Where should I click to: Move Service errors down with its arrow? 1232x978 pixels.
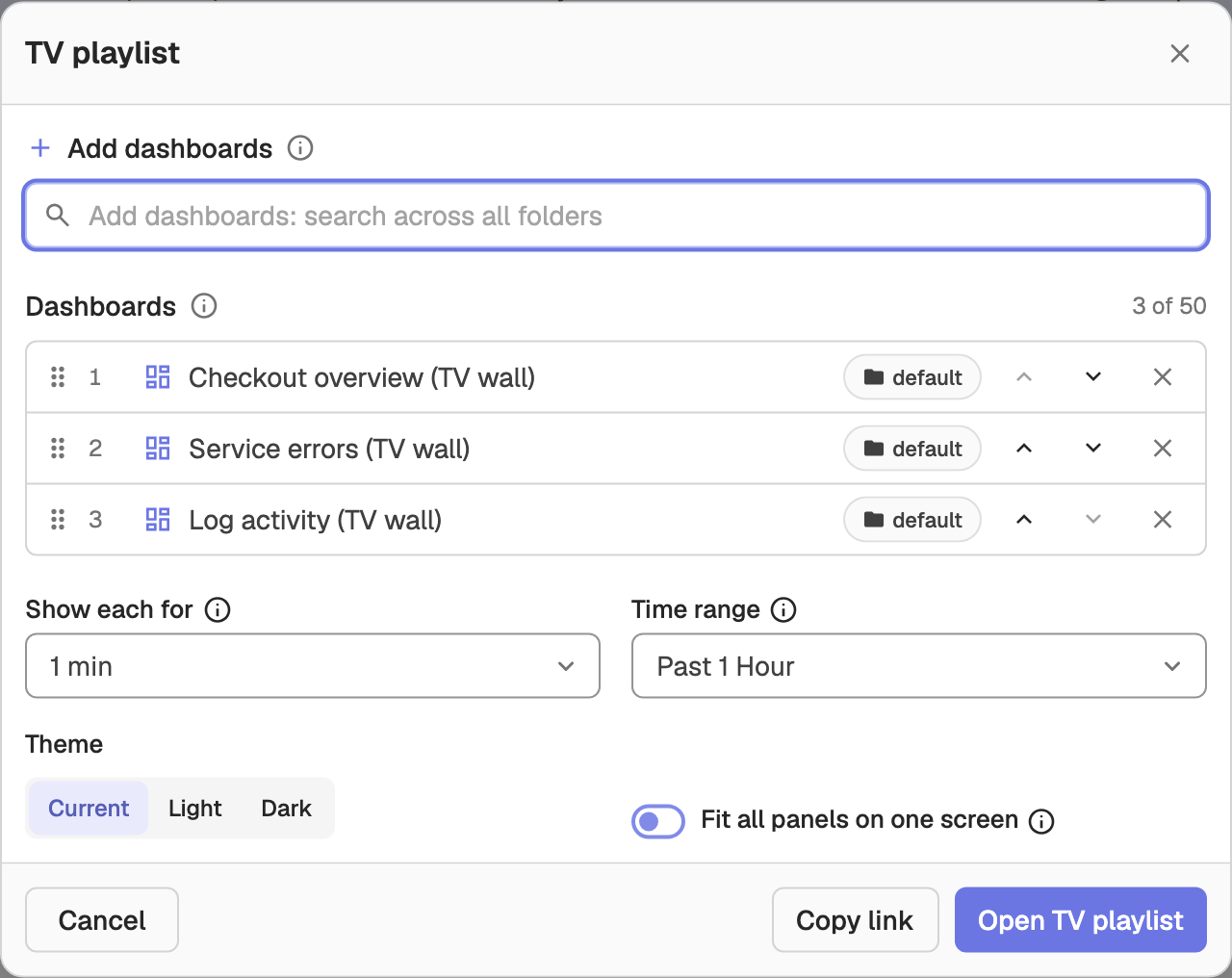coord(1093,449)
